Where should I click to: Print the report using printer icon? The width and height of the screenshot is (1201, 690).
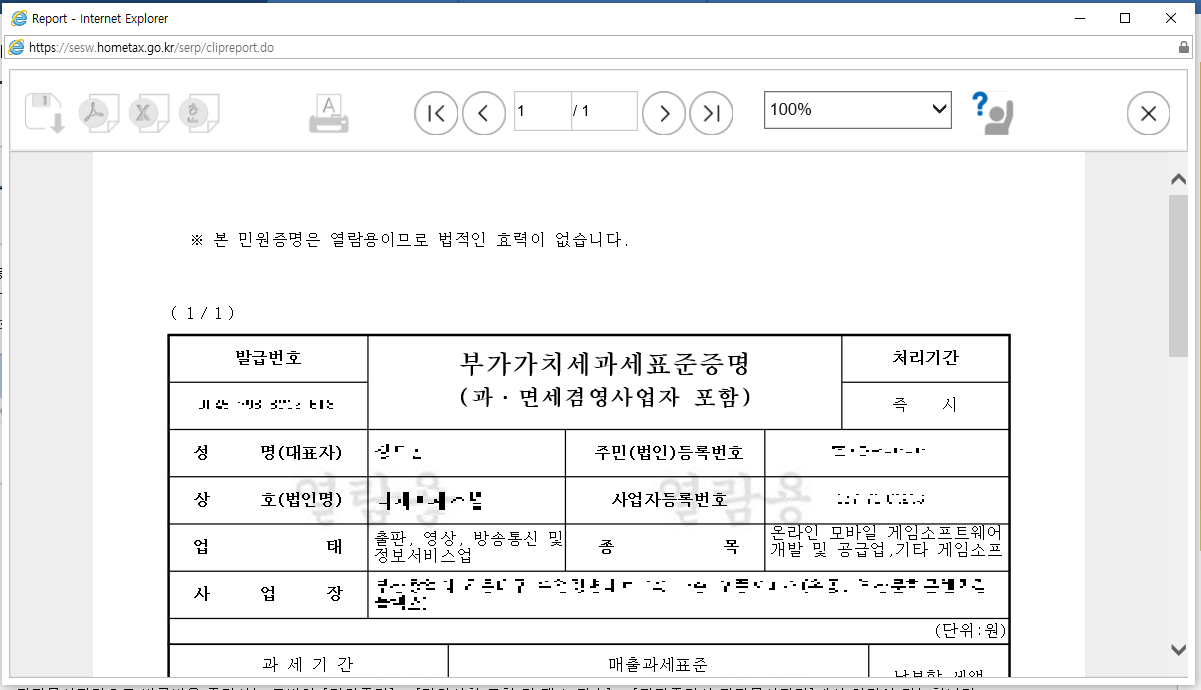pyautogui.click(x=329, y=113)
